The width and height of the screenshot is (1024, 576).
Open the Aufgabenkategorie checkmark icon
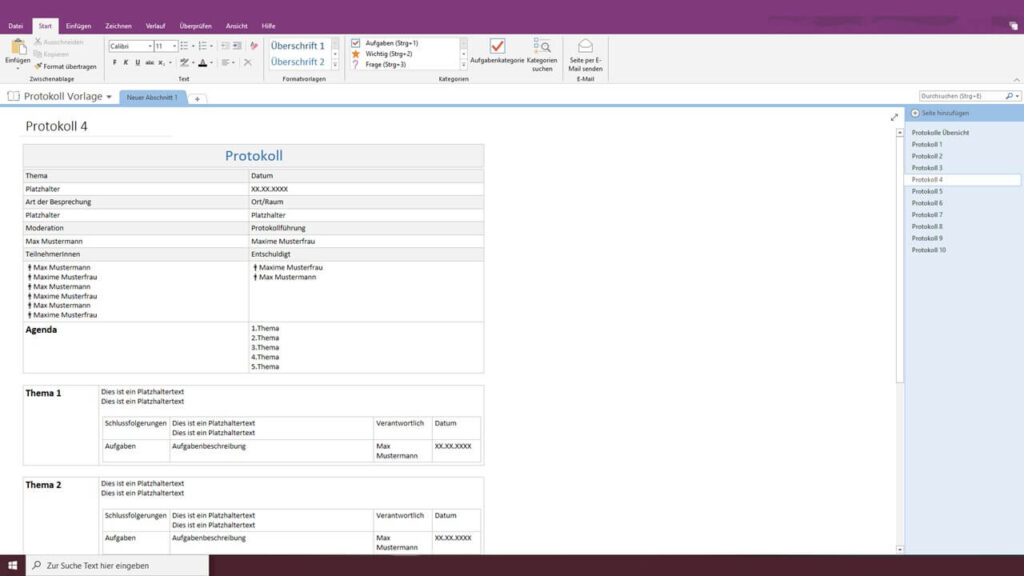pos(497,46)
